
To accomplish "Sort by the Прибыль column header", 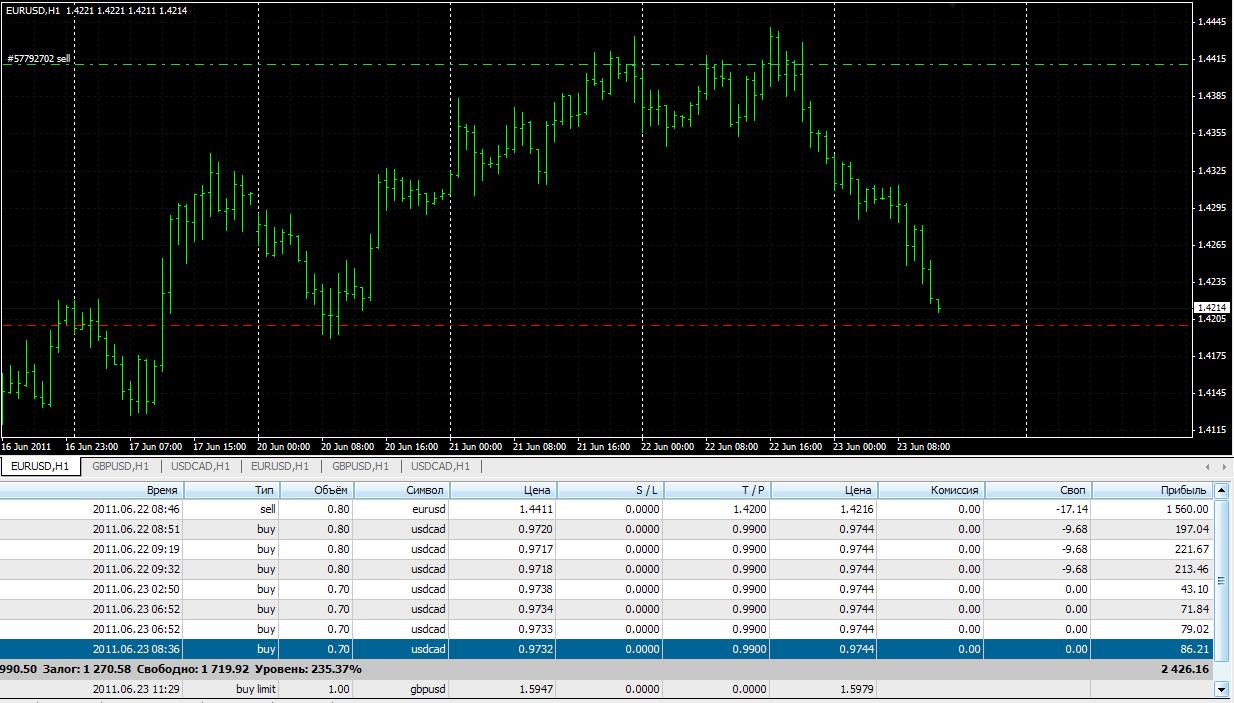I will click(x=1153, y=490).
